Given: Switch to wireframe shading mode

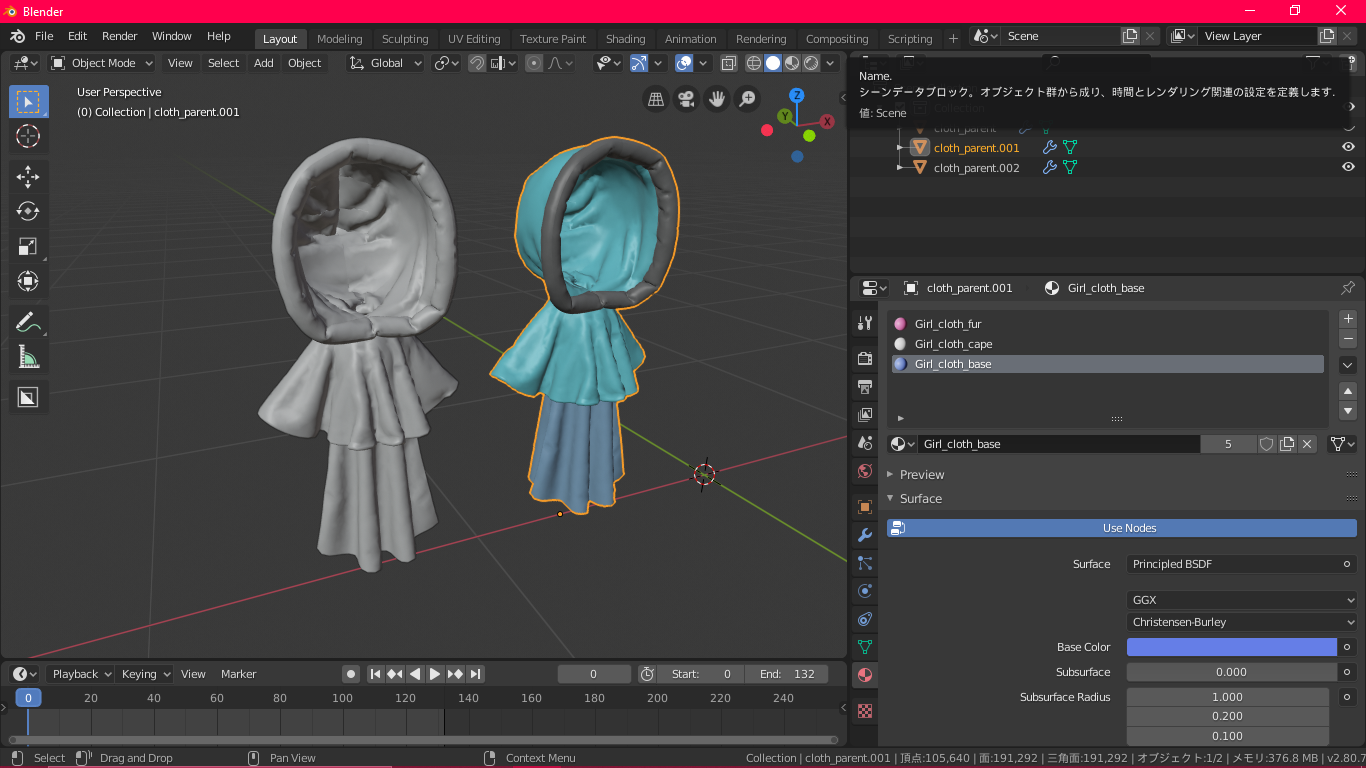Looking at the screenshot, I should (754, 63).
